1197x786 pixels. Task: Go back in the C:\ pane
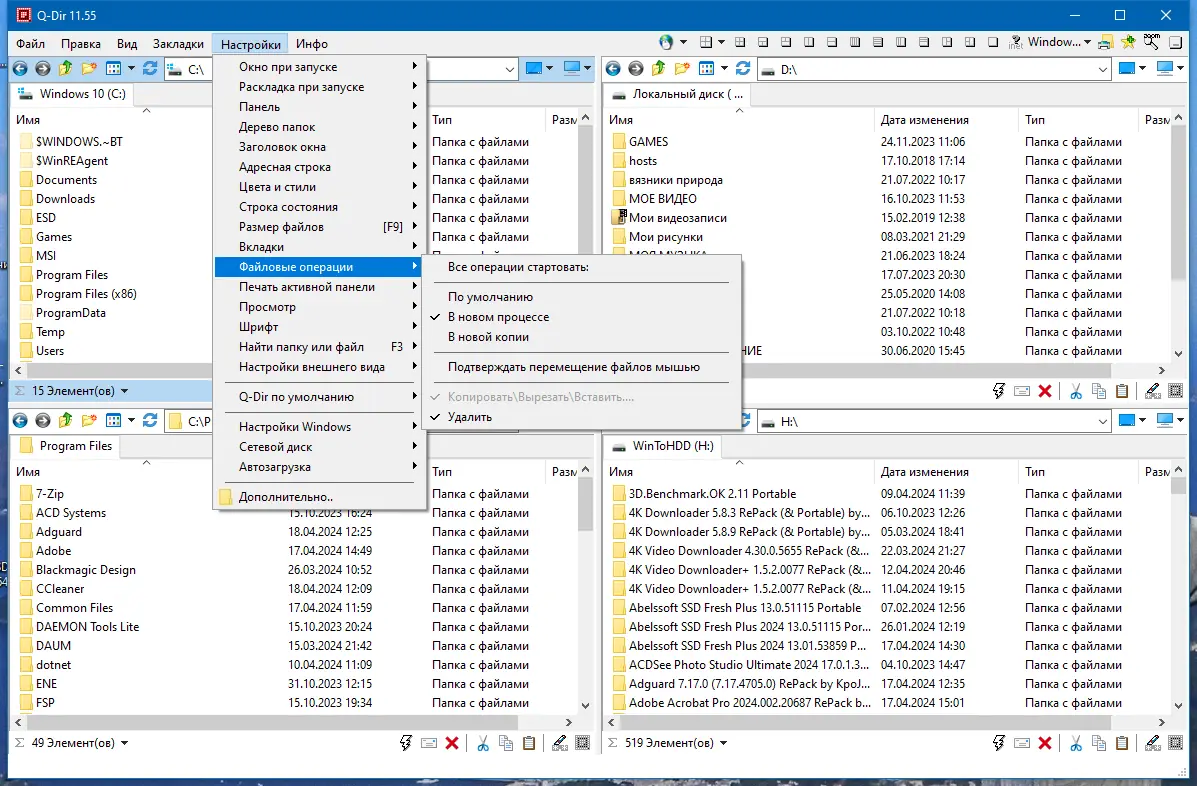click(20, 69)
